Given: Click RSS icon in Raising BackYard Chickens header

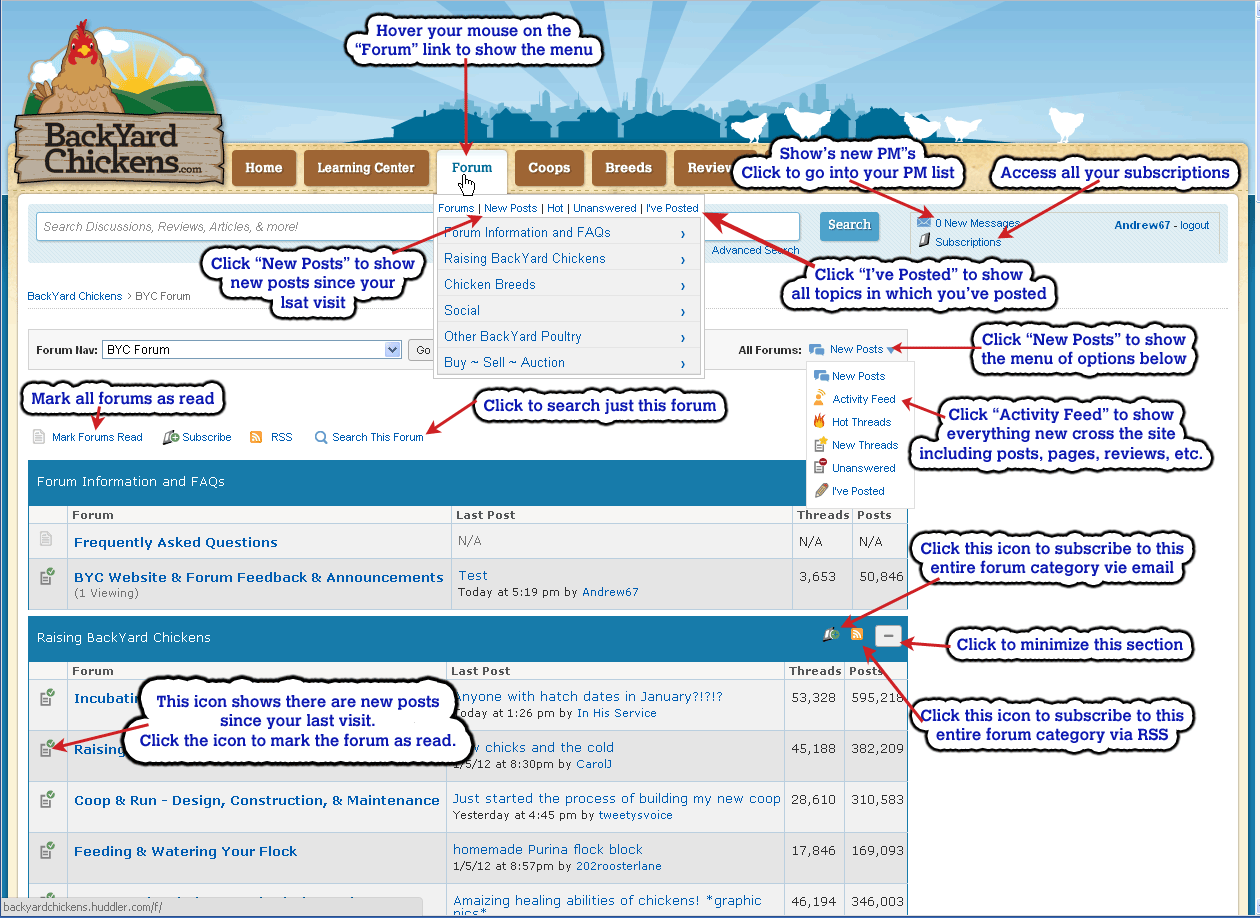Looking at the screenshot, I should pyautogui.click(x=857, y=634).
